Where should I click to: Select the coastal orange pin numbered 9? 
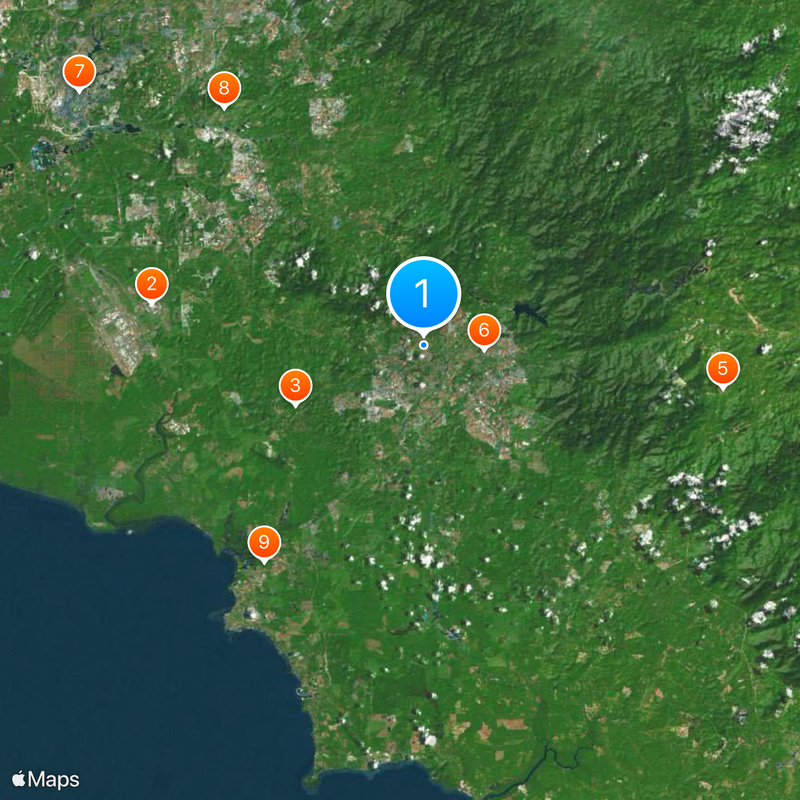(264, 542)
